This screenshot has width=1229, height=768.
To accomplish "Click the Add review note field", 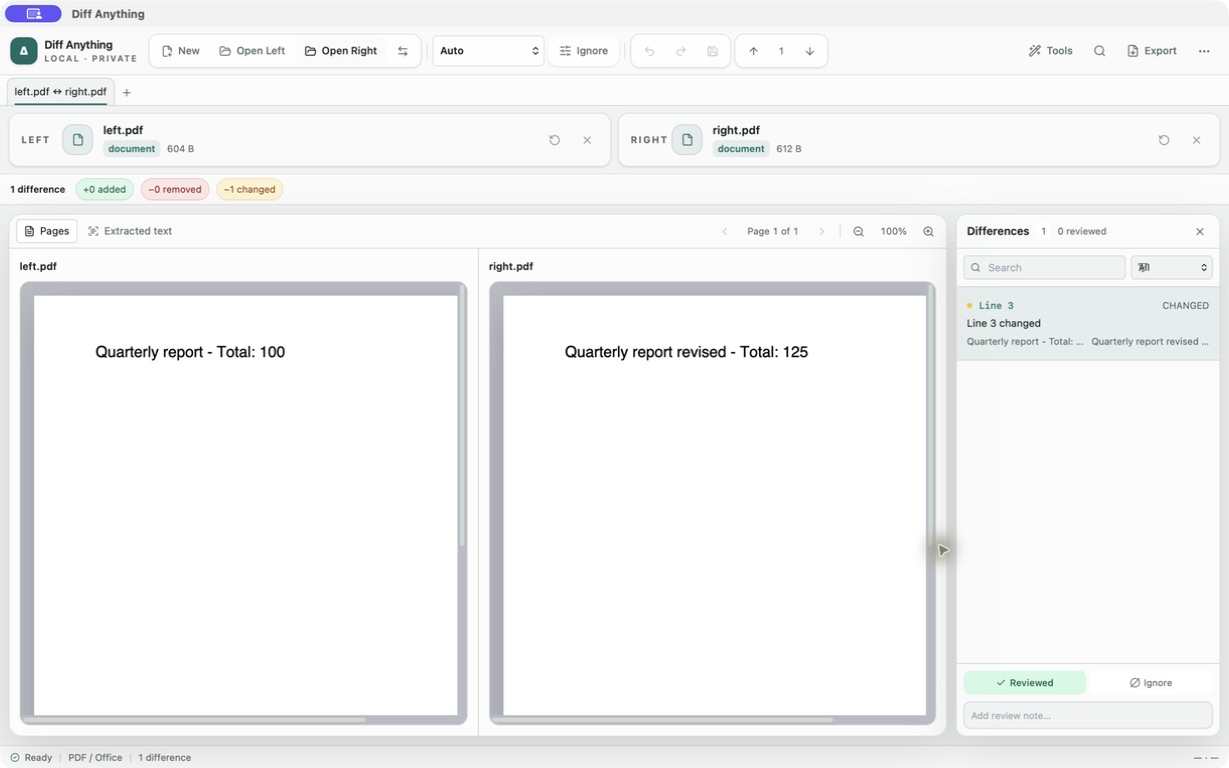I will pyautogui.click(x=1088, y=715).
